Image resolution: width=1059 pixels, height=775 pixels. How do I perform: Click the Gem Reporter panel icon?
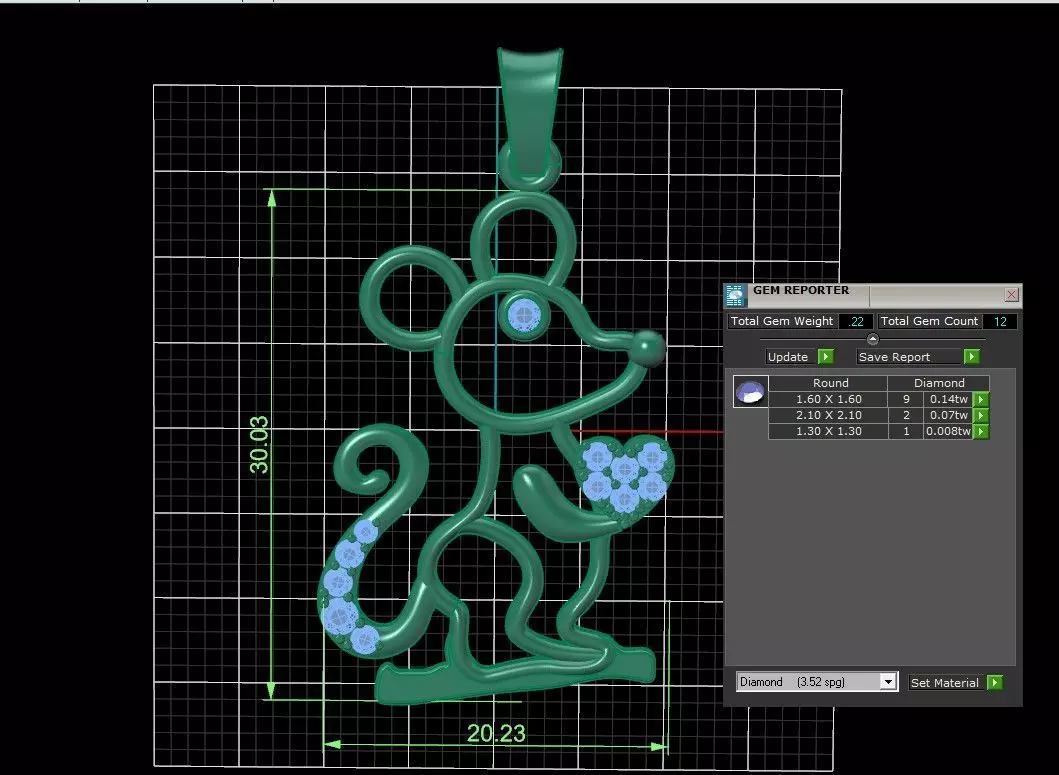(735, 296)
